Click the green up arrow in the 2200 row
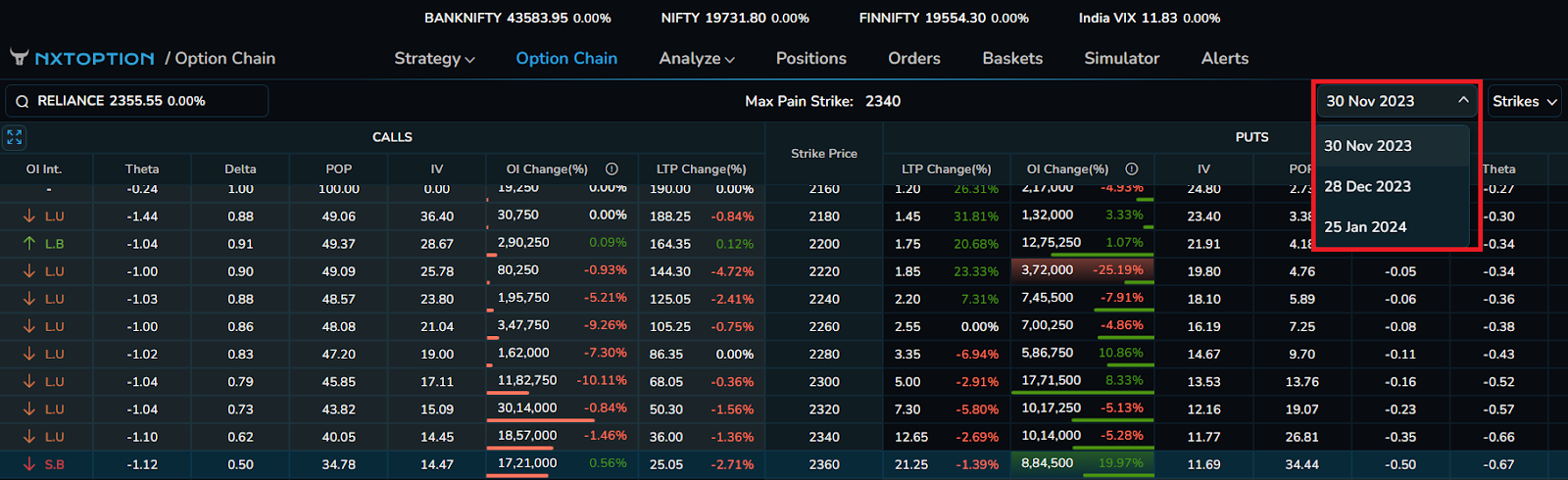The image size is (1568, 480). tap(29, 243)
